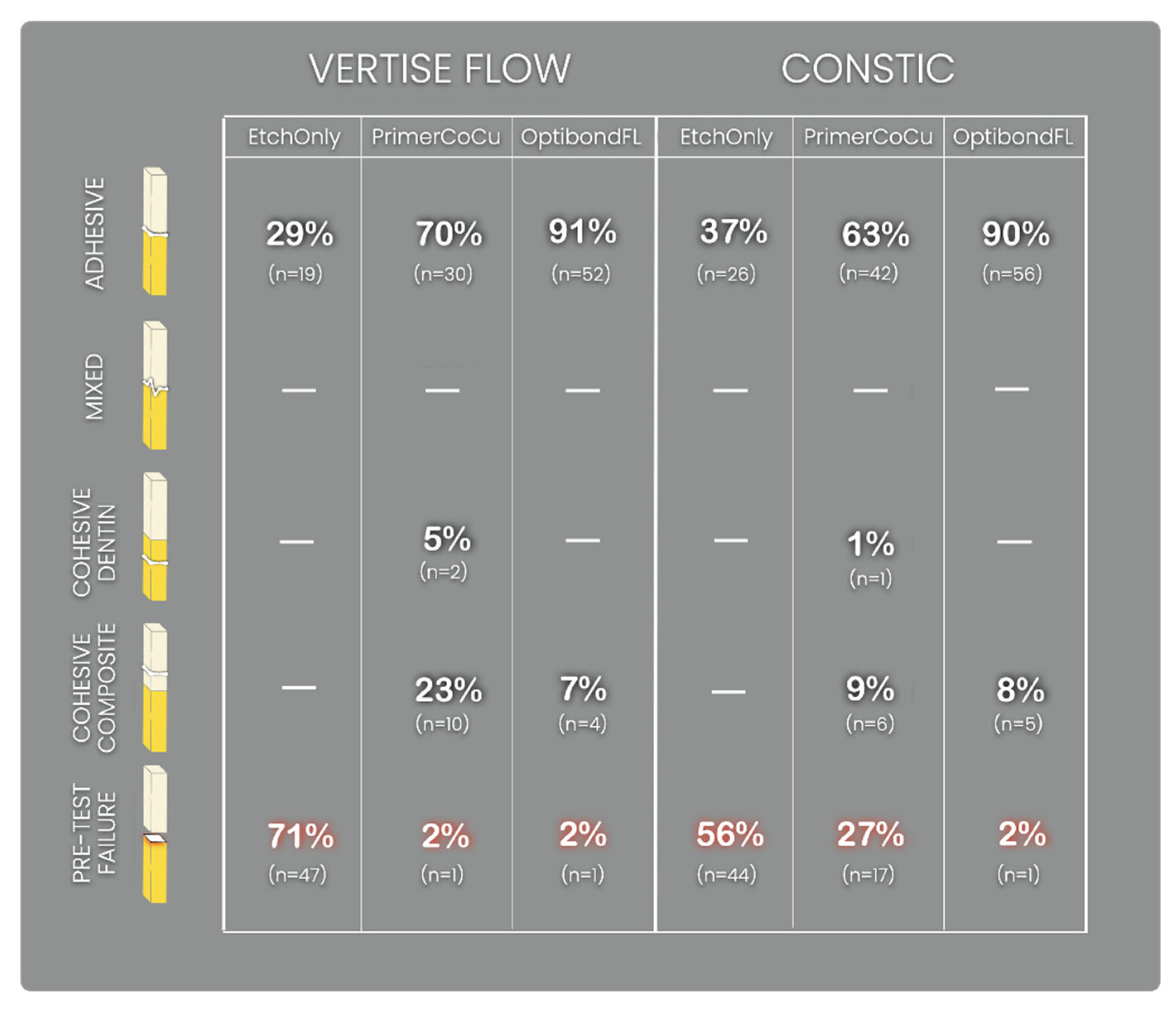Image resolution: width=1176 pixels, height=1012 pixels.
Task: Click the 91% adhesive value
Action: tap(582, 232)
